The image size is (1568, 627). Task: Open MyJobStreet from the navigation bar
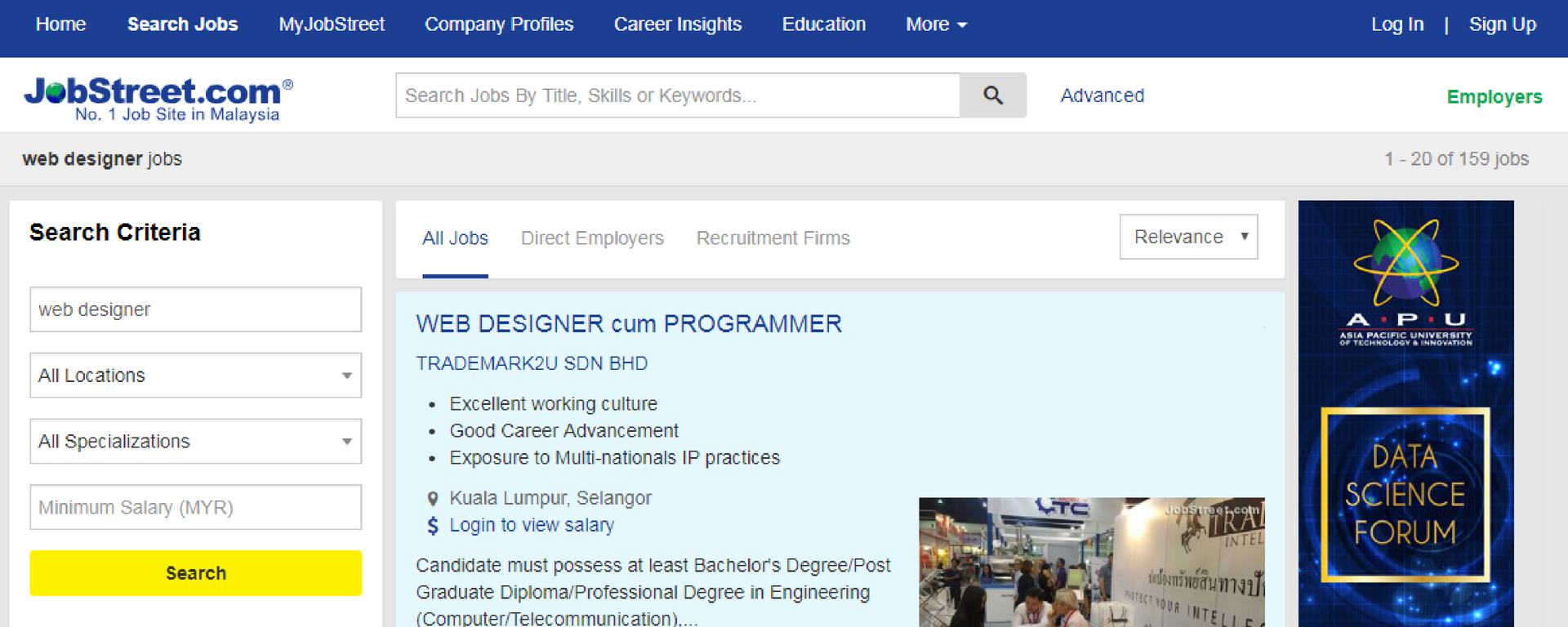tap(332, 24)
